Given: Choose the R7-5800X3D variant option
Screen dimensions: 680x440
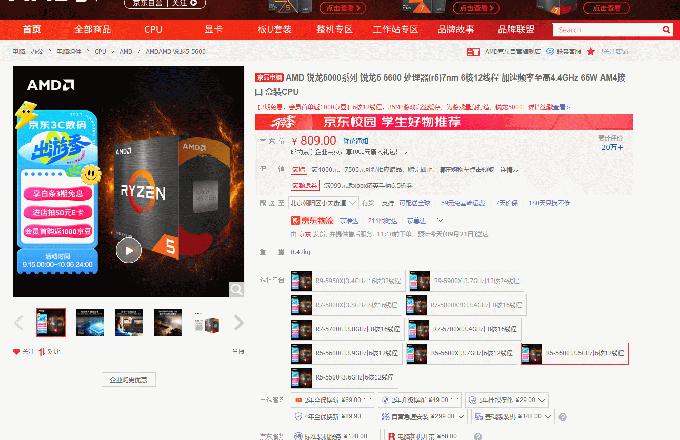Looking at the screenshot, I should pos(466,305).
